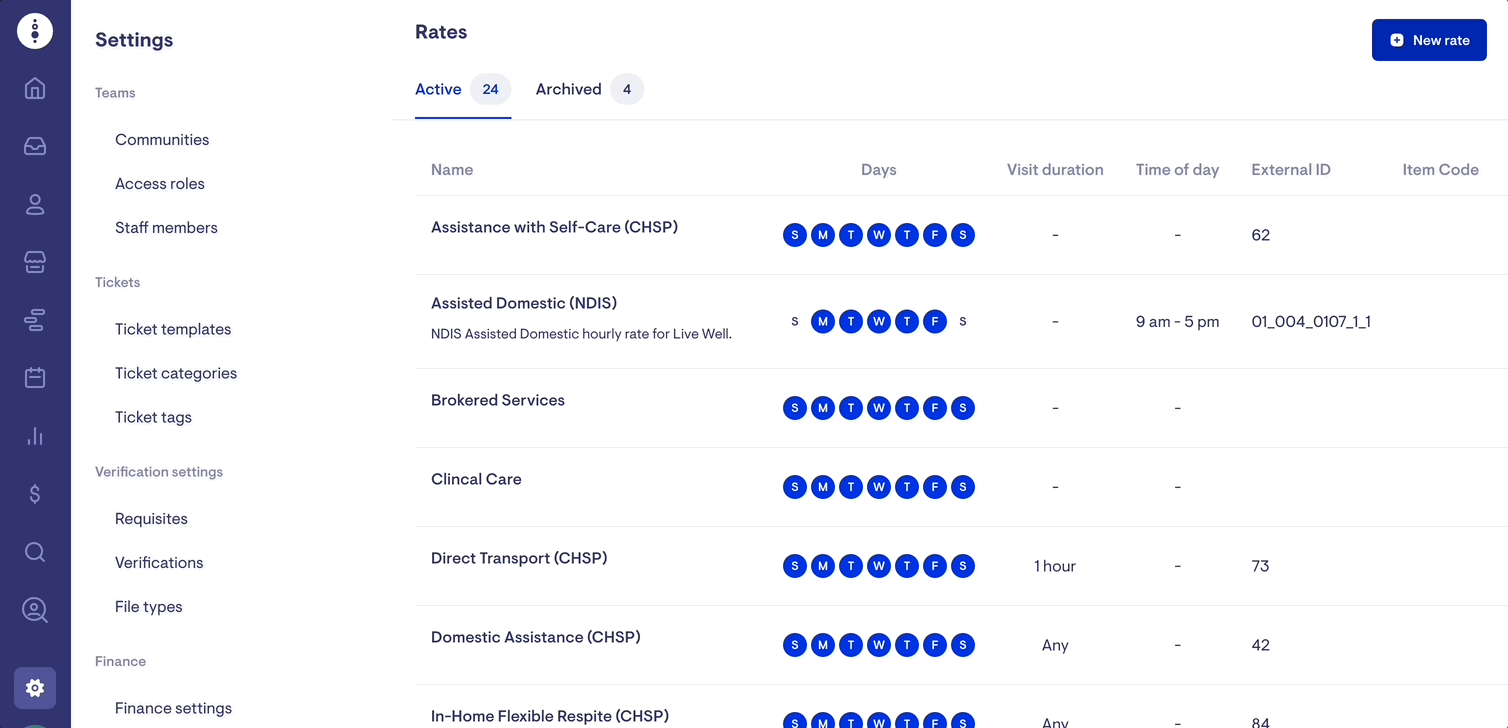Open the settings gear icon
Image resolution: width=1508 pixels, height=728 pixels.
coord(35,688)
